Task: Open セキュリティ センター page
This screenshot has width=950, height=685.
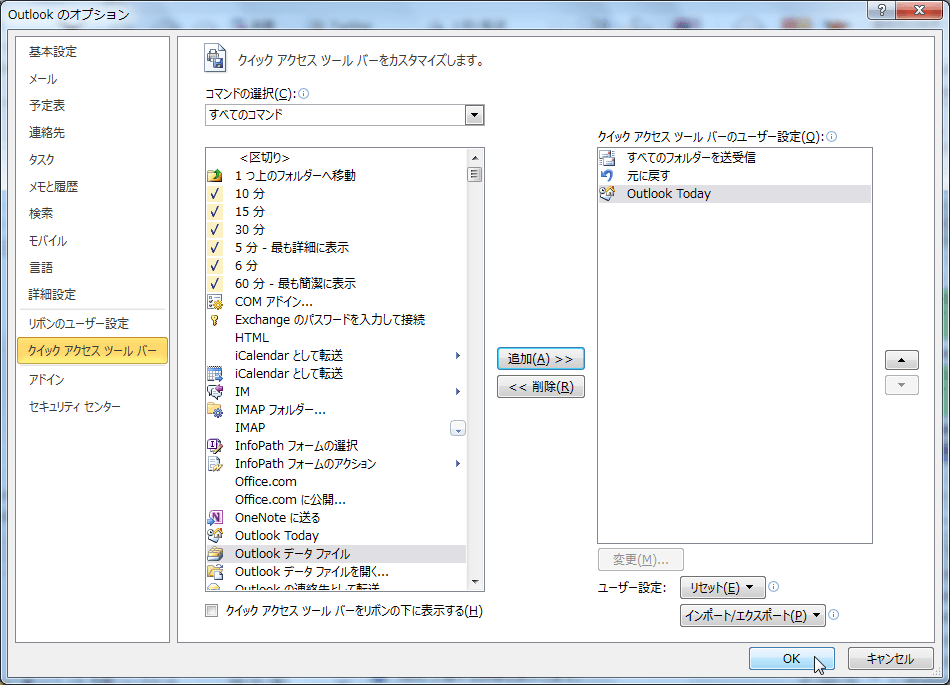Action: click(x=75, y=407)
